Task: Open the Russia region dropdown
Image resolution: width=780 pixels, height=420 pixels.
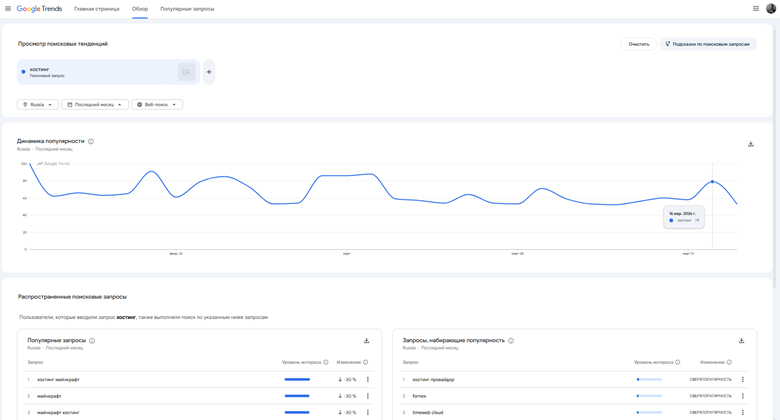Action: [38, 105]
